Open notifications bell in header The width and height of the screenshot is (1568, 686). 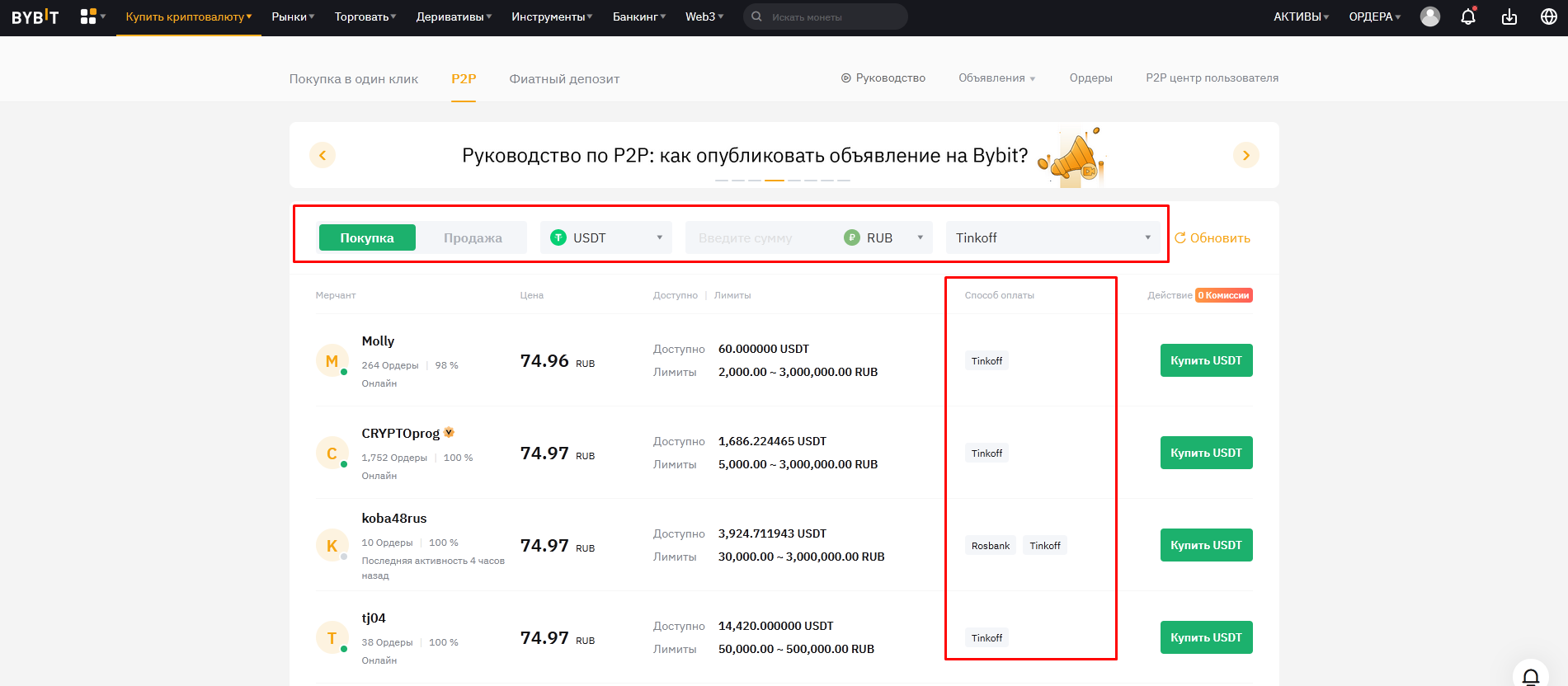[1468, 16]
